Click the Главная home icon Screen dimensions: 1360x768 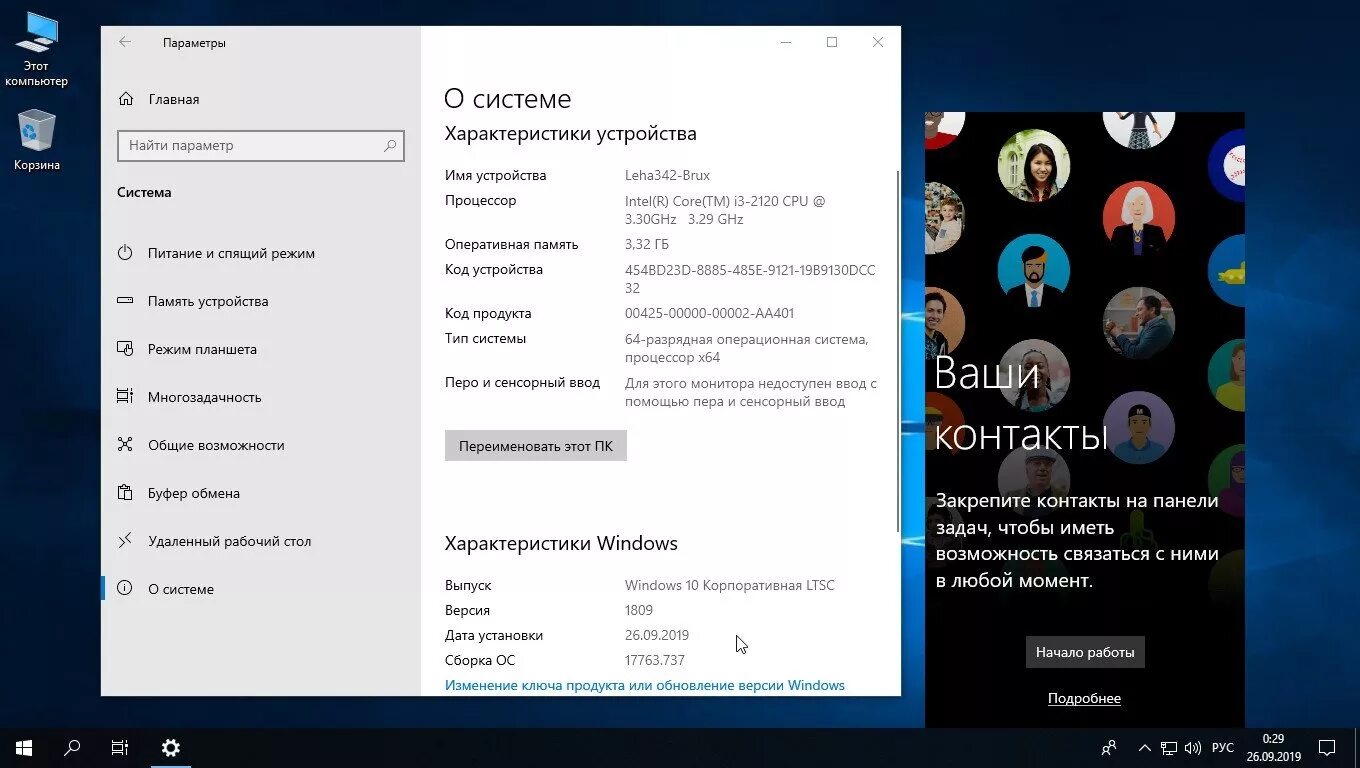coord(126,99)
